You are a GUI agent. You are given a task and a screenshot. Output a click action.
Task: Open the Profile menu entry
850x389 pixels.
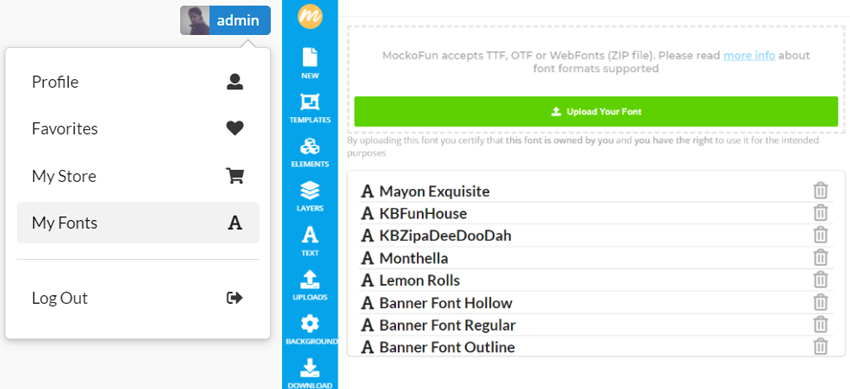click(x=138, y=82)
